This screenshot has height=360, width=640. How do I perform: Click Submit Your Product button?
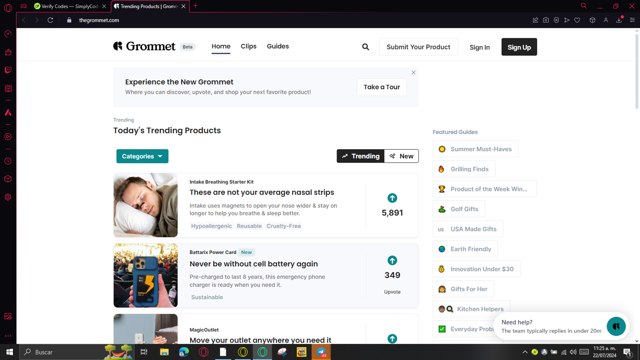coord(418,47)
